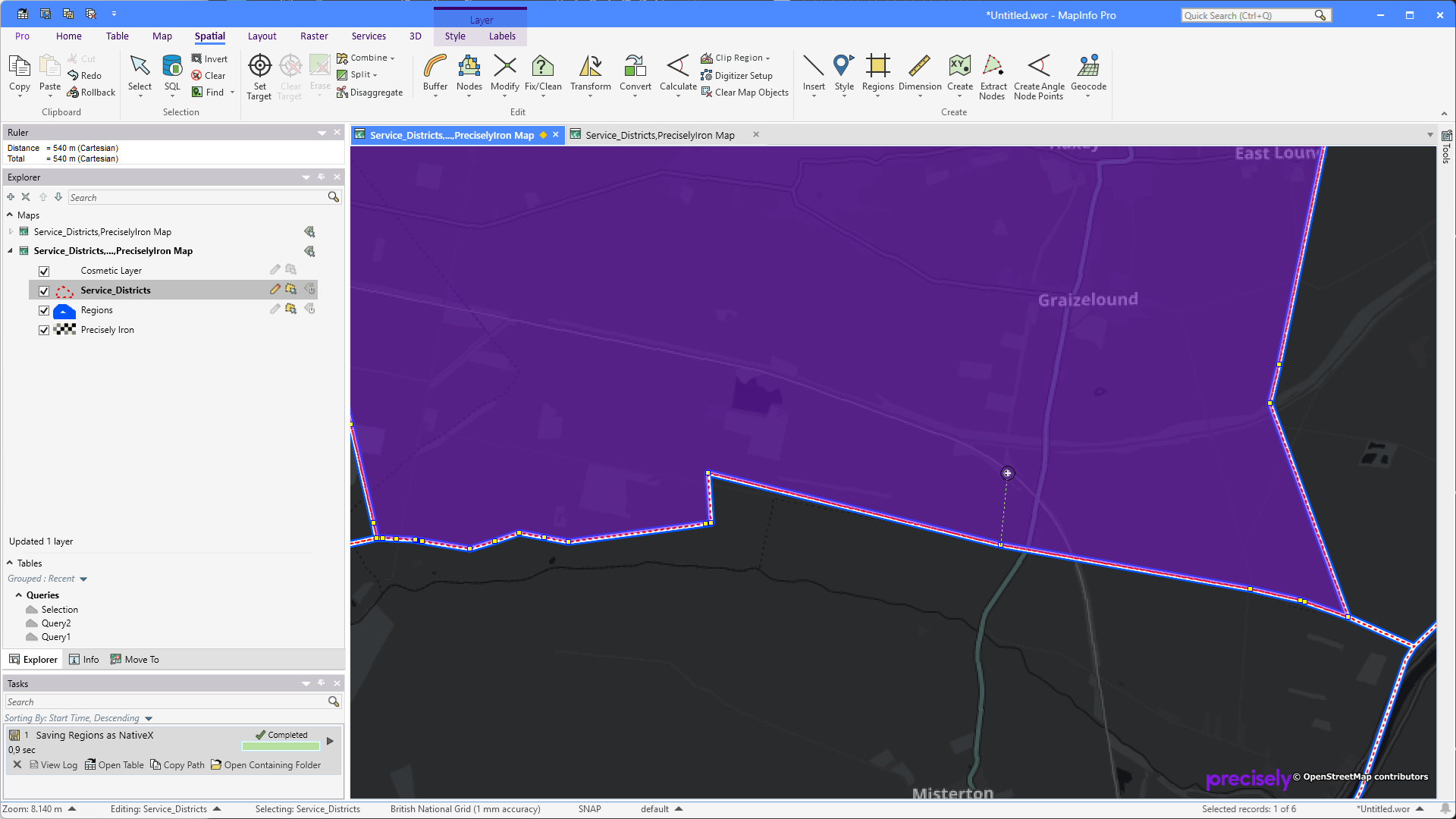Click the completed task progress bar

coord(281,746)
